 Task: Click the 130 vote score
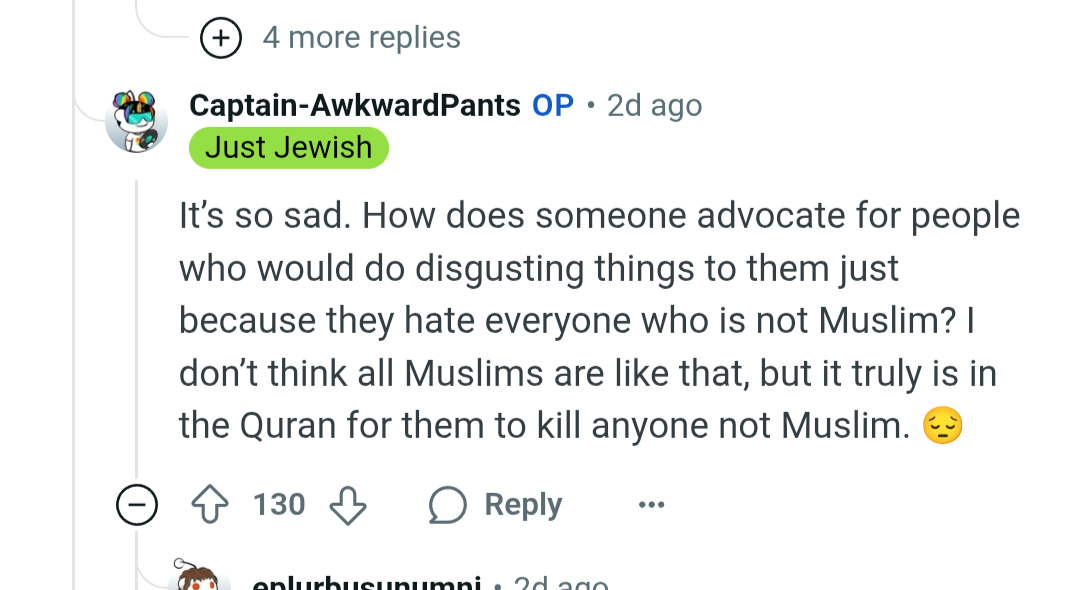[x=279, y=505]
